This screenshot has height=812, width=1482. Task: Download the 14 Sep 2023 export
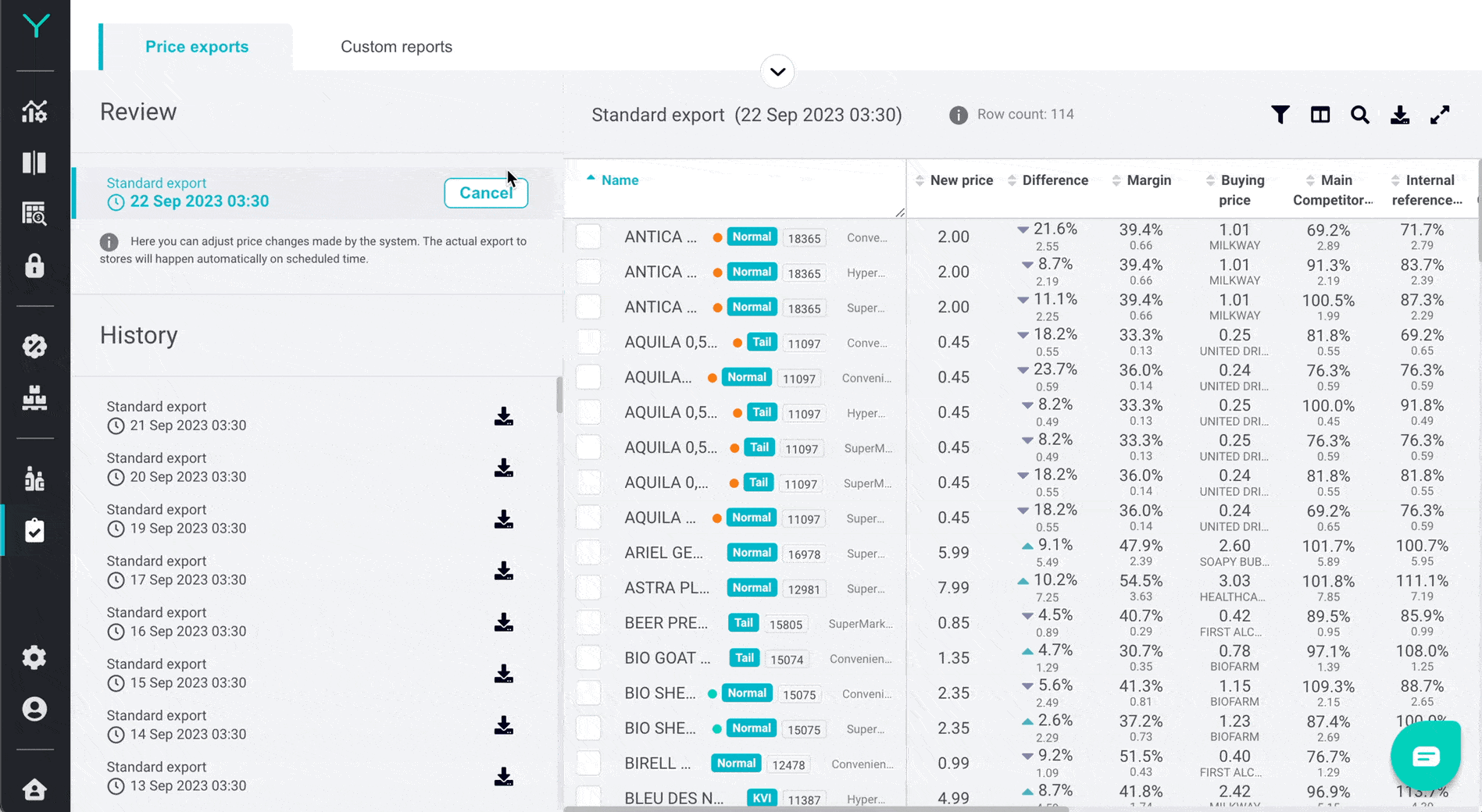(504, 725)
